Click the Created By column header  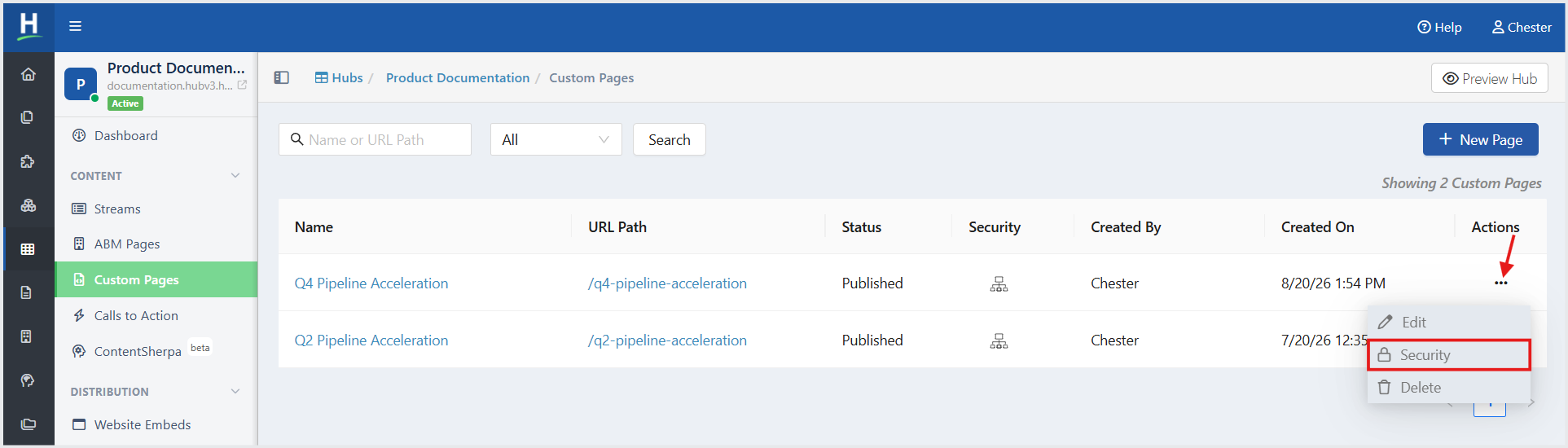[1126, 227]
